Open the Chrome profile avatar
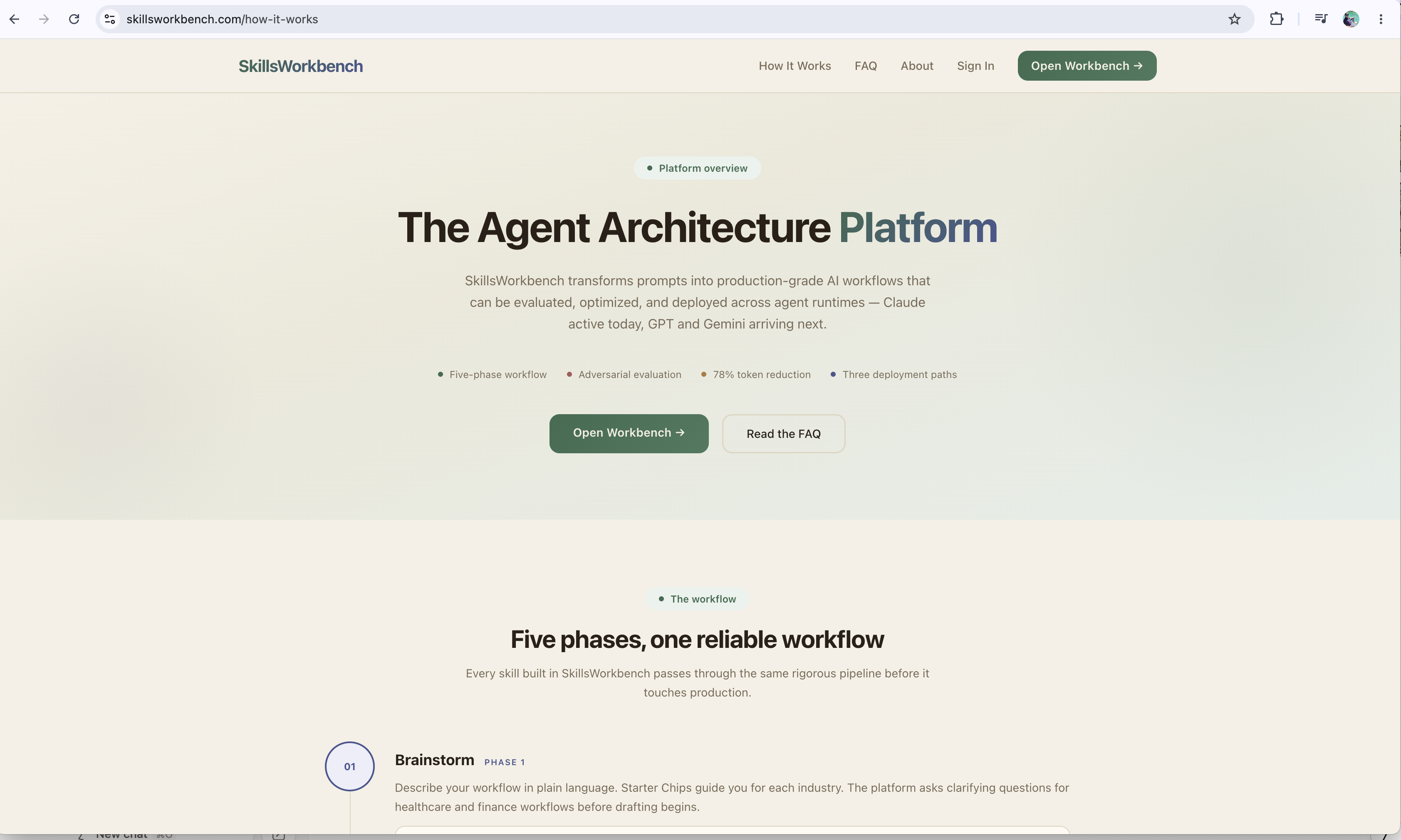Screen dimensions: 1401x840 [1351, 19]
